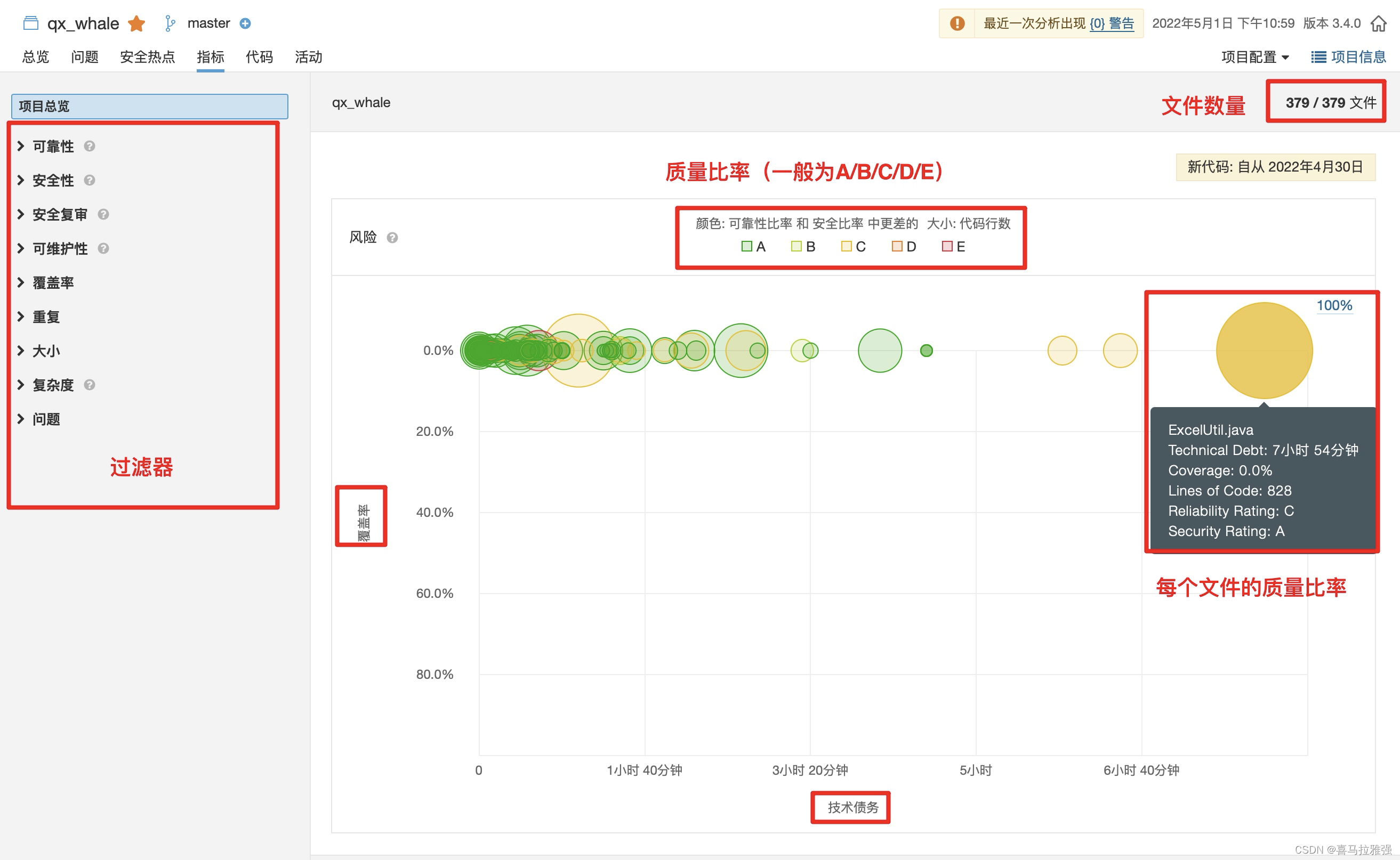Open help icon beside 安全复审

(x=103, y=214)
